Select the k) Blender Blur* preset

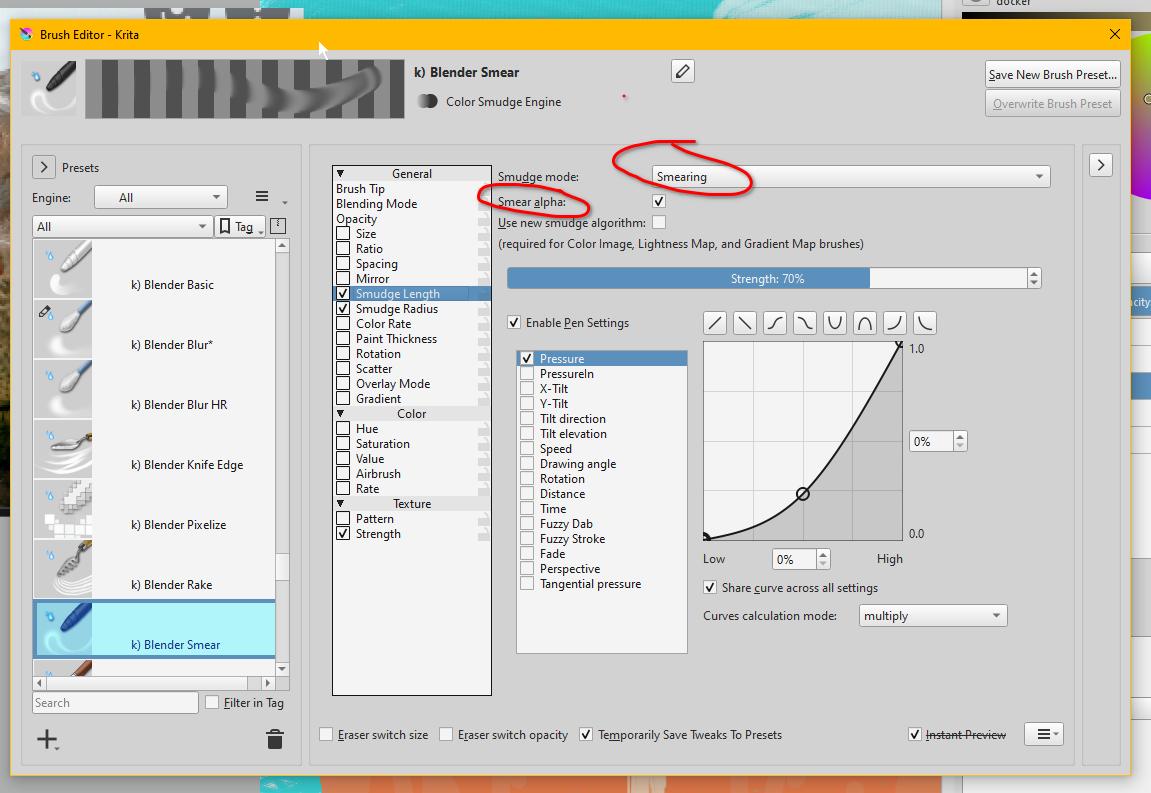[x=154, y=329]
